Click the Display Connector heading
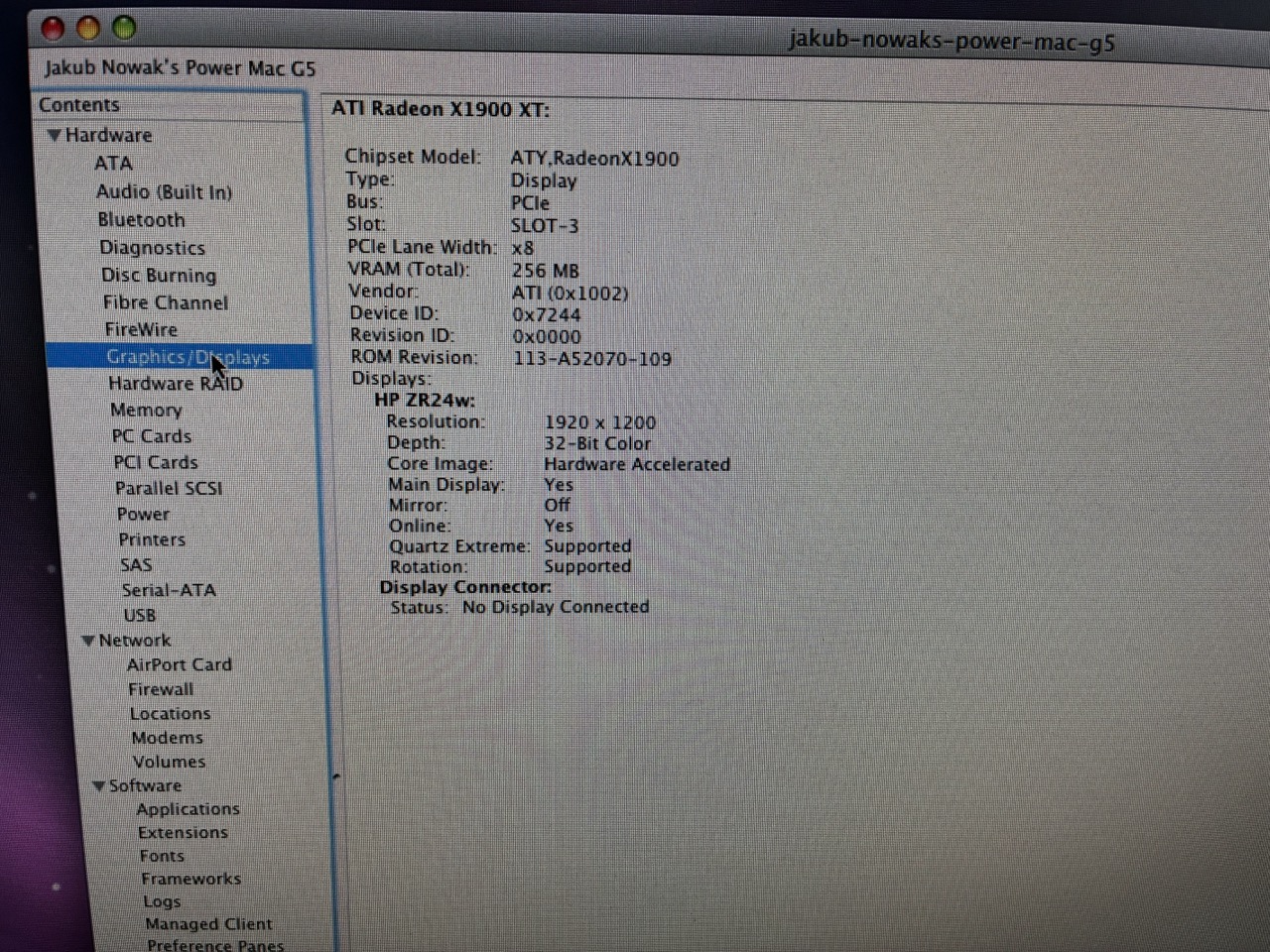This screenshot has height=952, width=1270. tap(465, 587)
